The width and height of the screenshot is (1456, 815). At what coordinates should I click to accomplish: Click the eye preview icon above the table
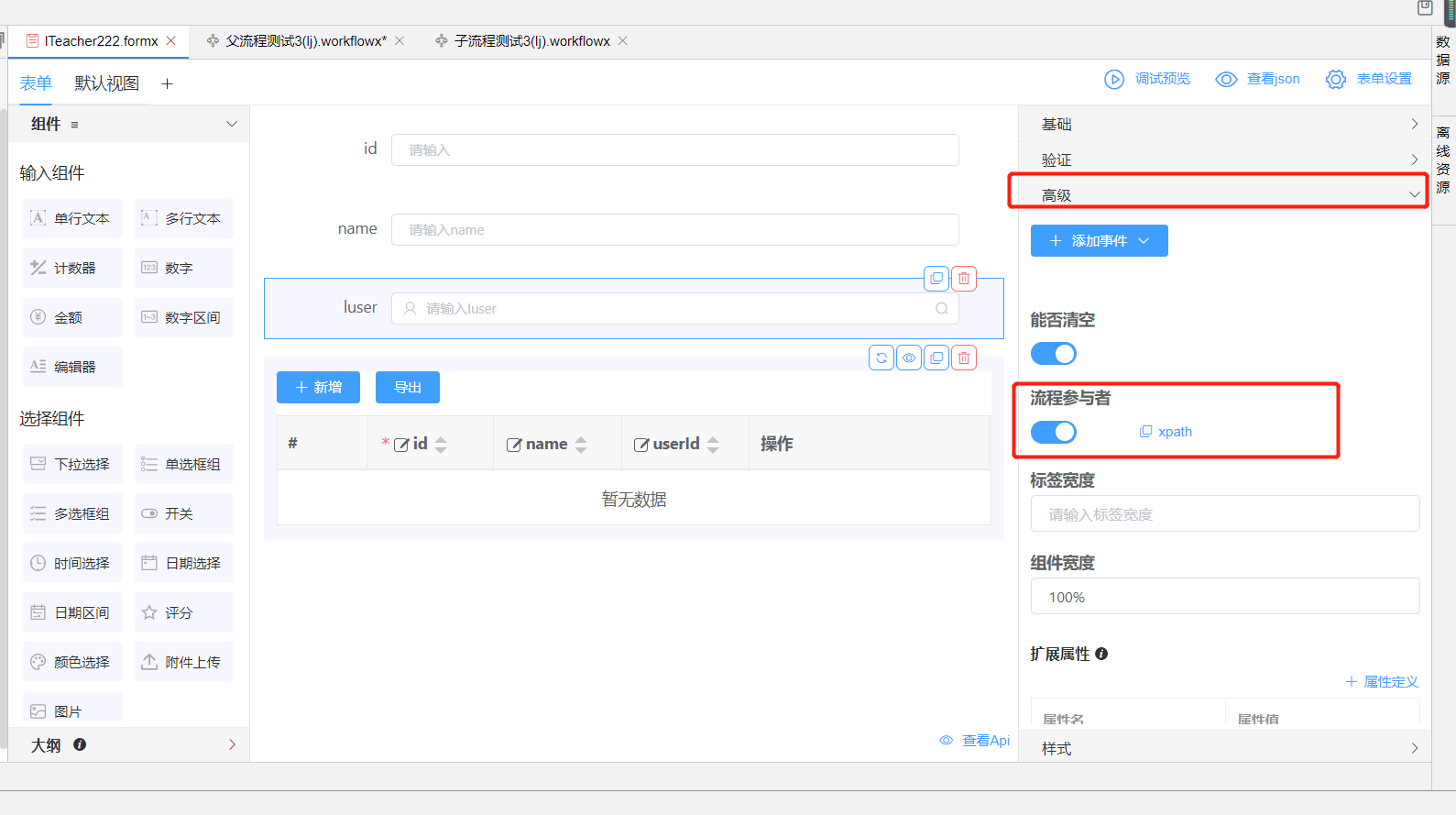coord(909,358)
